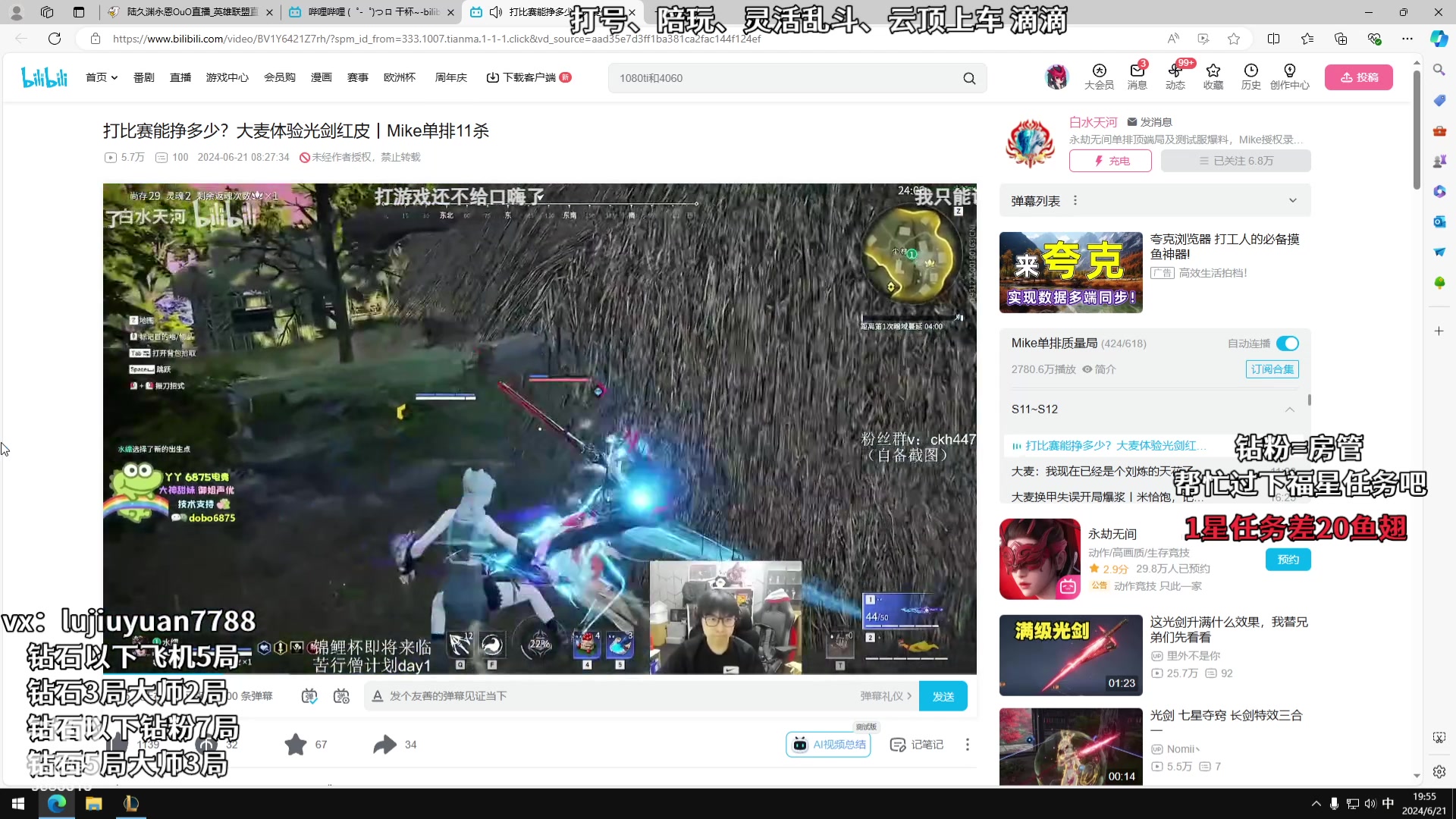1456x819 pixels.
Task: Toggle 自动连播 autoplay switch
Action: click(x=1288, y=344)
